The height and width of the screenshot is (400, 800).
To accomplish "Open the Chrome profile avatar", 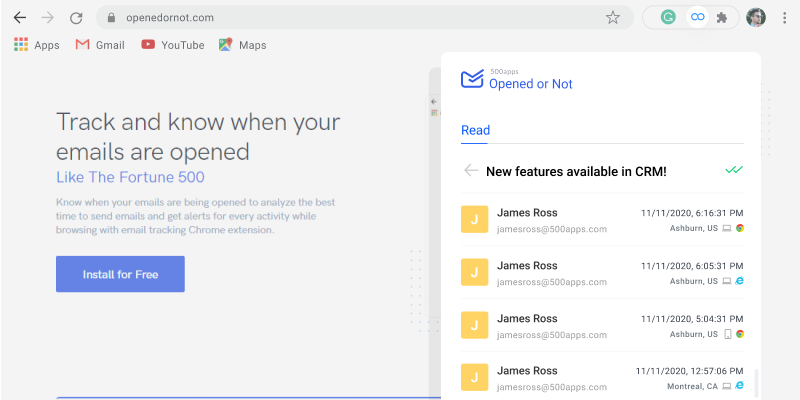I will click(x=756, y=17).
